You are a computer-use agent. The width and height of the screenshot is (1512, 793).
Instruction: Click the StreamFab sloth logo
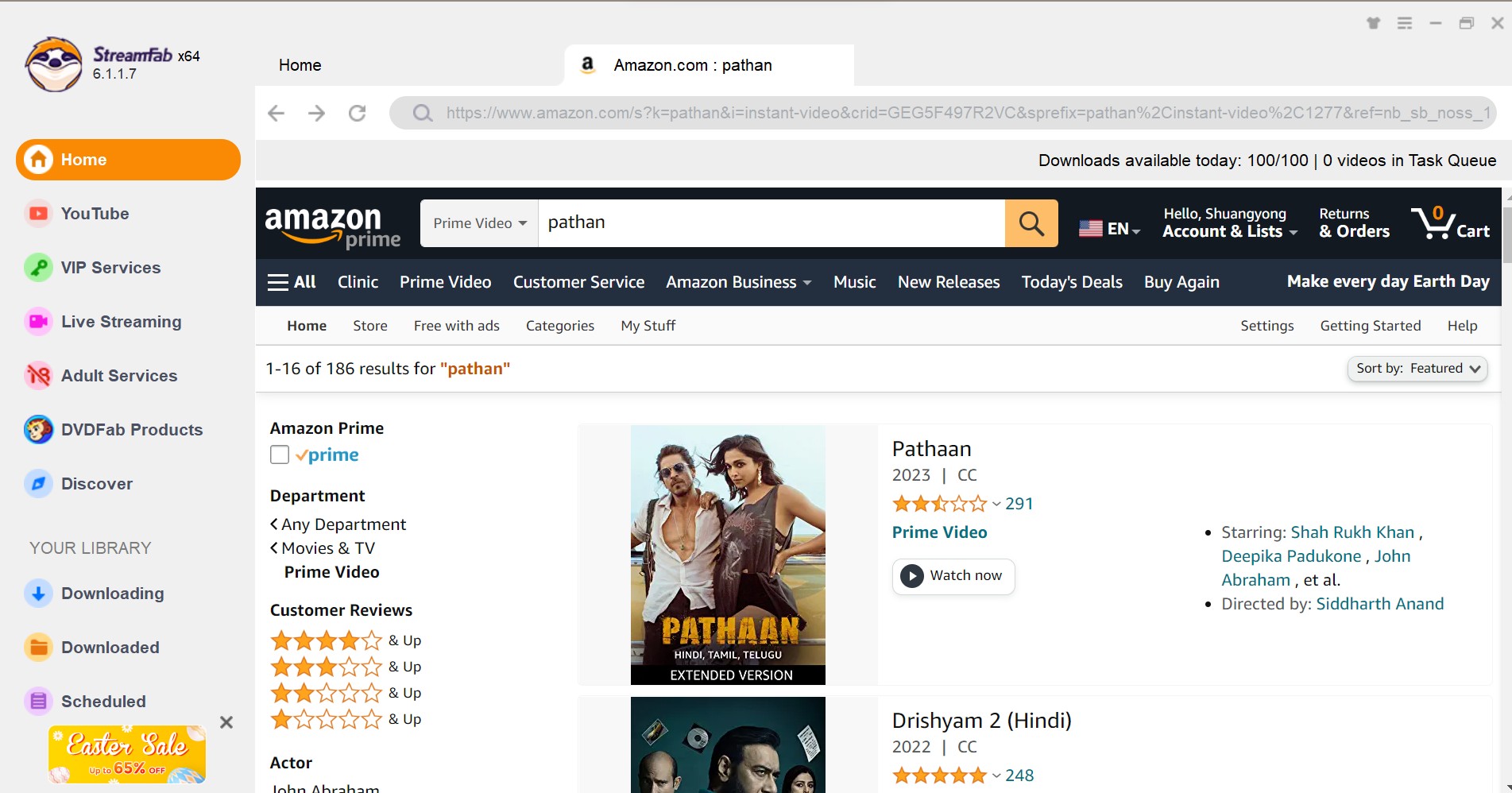click(53, 64)
